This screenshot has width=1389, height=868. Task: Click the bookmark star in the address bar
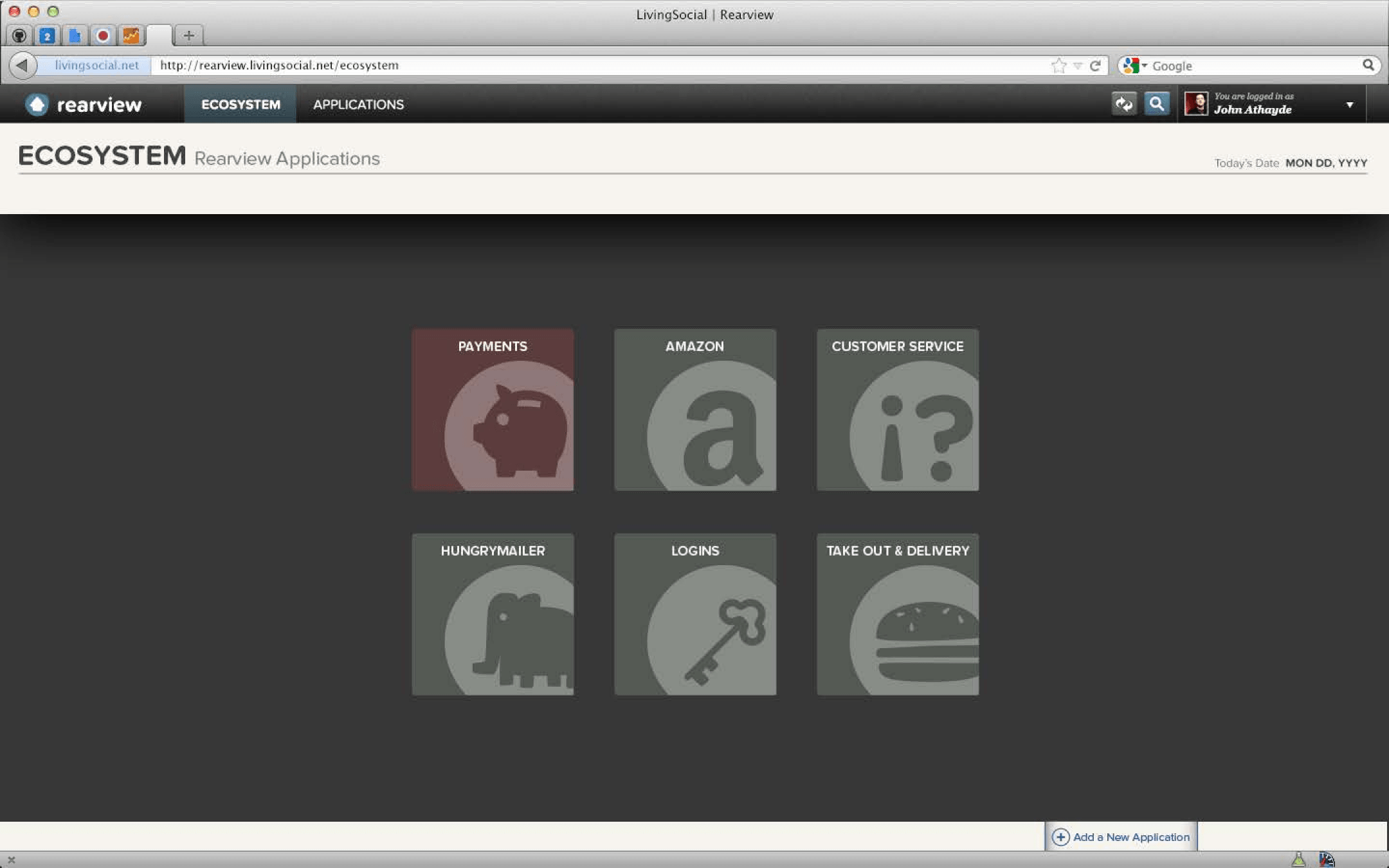click(1058, 66)
